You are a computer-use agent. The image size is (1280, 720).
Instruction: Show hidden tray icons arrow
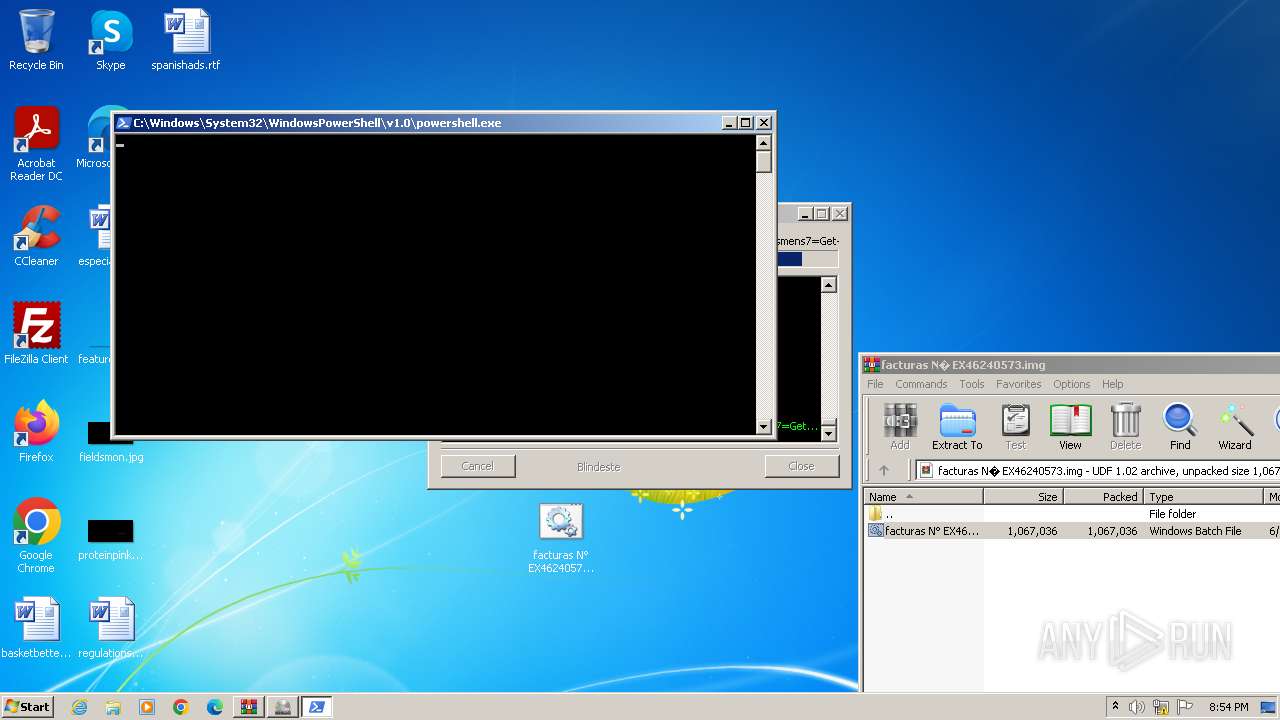(1115, 707)
